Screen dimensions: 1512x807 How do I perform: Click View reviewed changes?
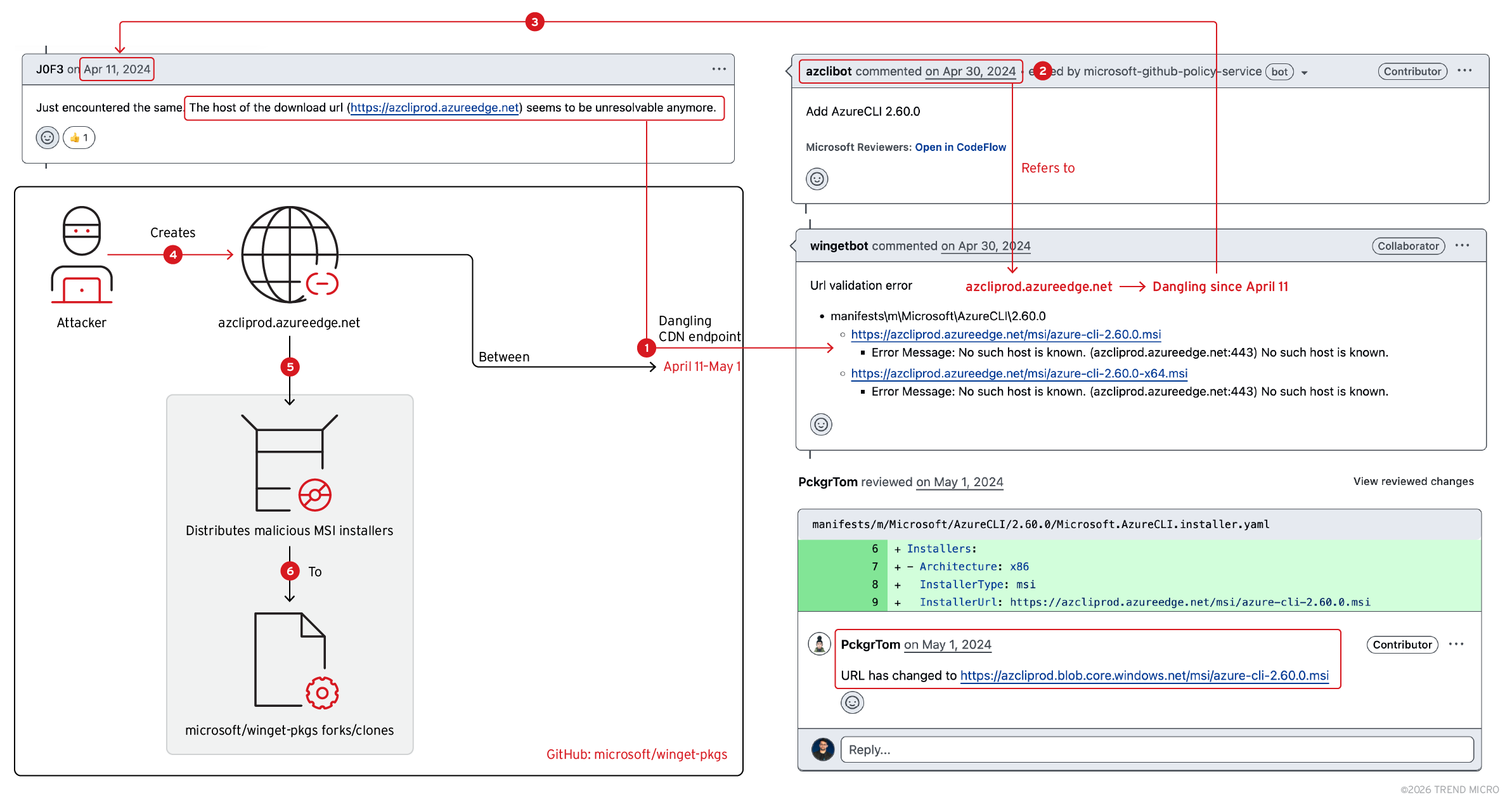pyautogui.click(x=1413, y=482)
